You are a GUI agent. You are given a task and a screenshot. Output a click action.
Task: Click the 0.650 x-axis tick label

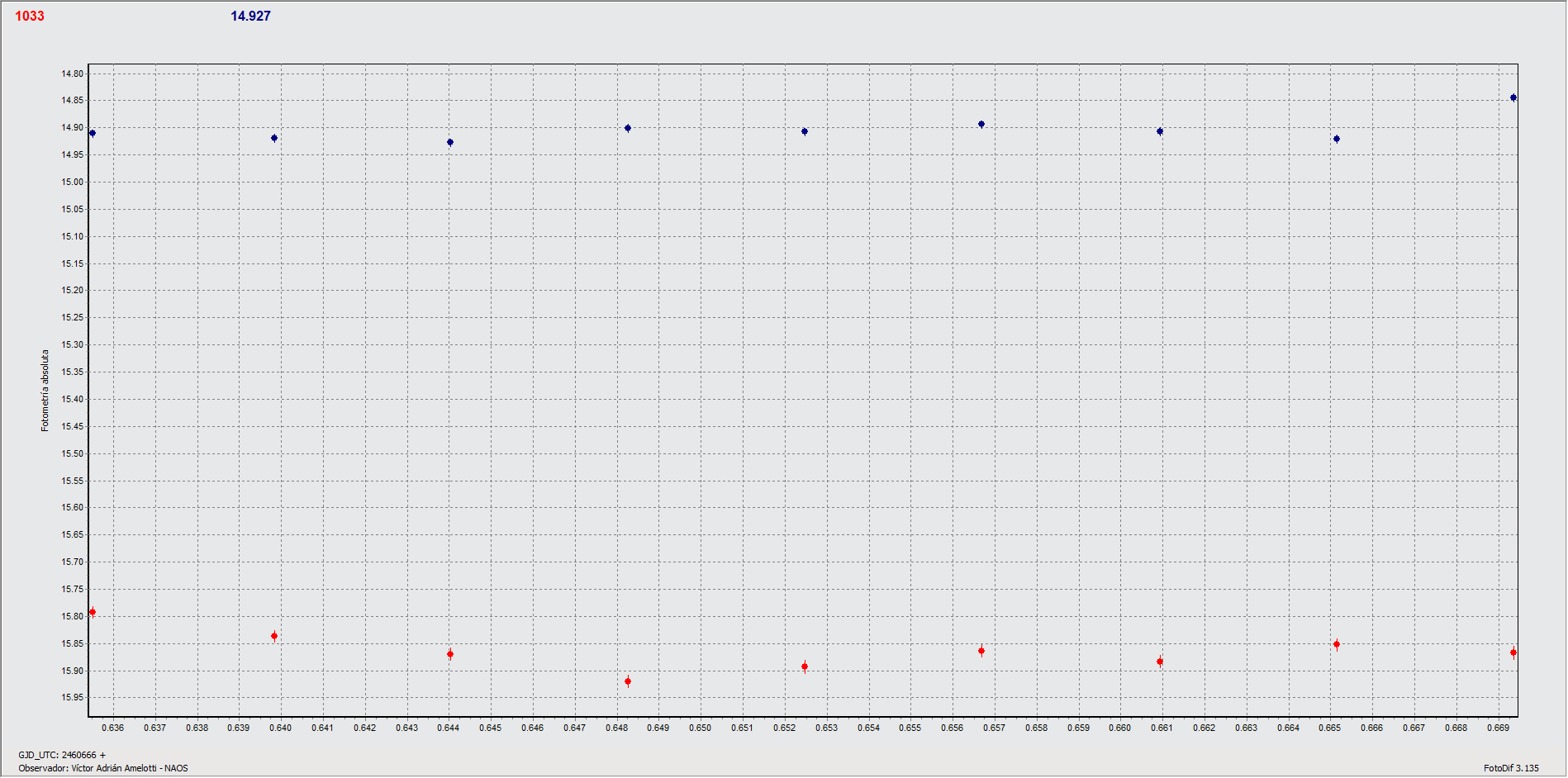click(x=701, y=728)
